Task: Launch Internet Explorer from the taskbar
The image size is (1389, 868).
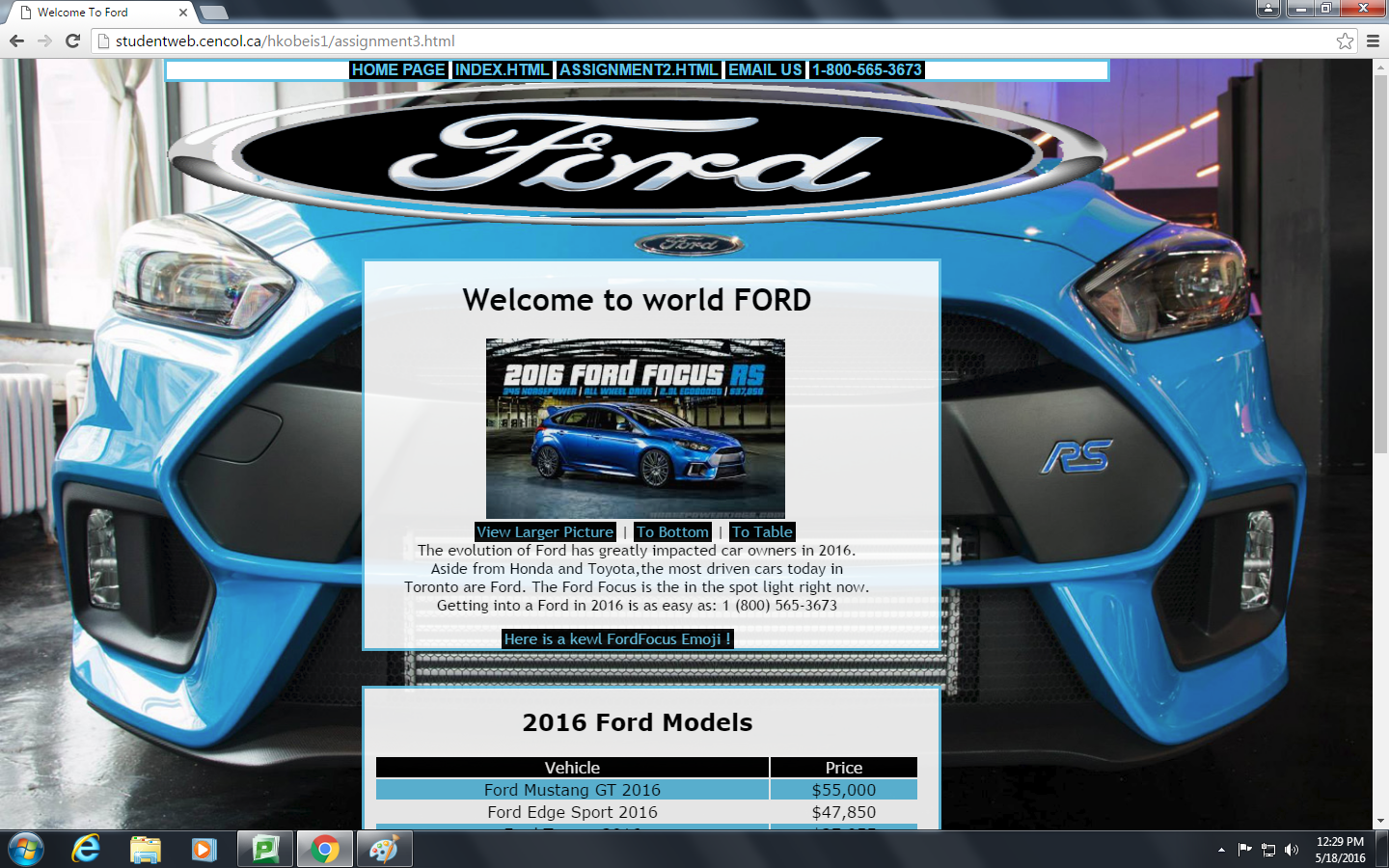Action: [x=86, y=850]
